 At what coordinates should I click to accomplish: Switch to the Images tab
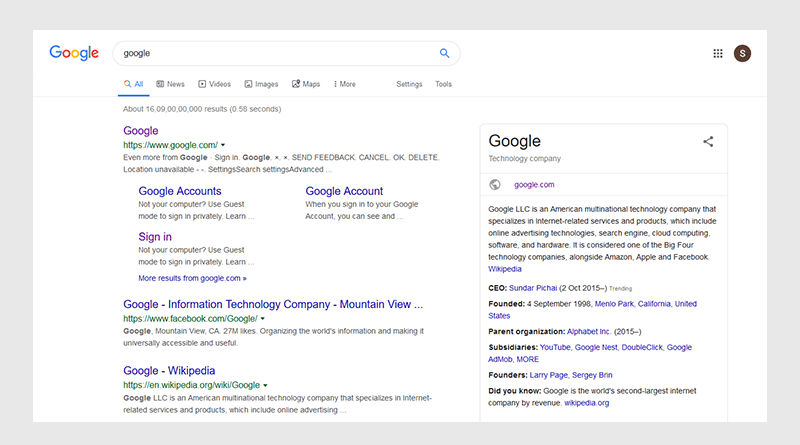coord(261,84)
